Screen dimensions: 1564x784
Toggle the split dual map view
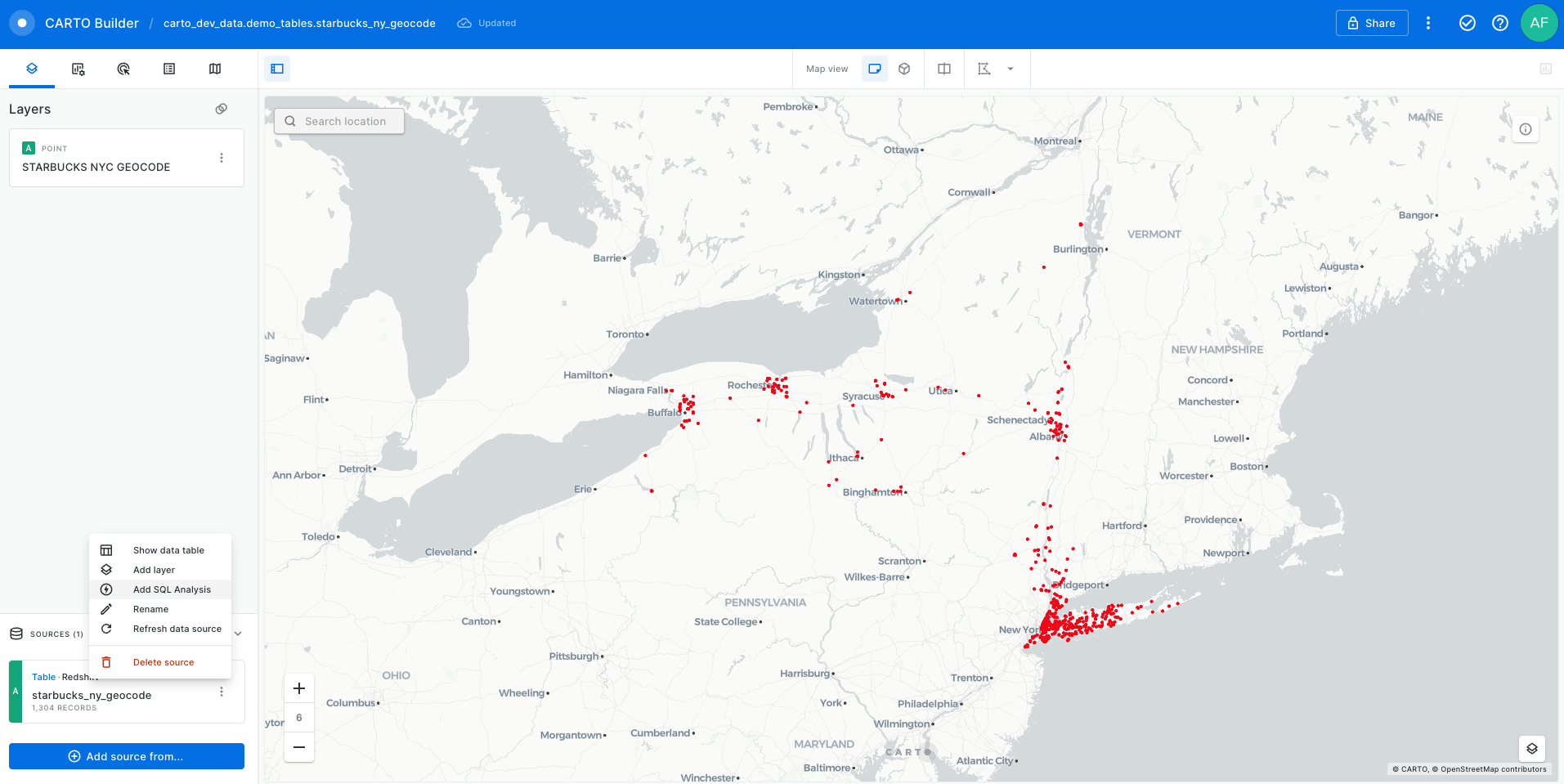click(943, 69)
